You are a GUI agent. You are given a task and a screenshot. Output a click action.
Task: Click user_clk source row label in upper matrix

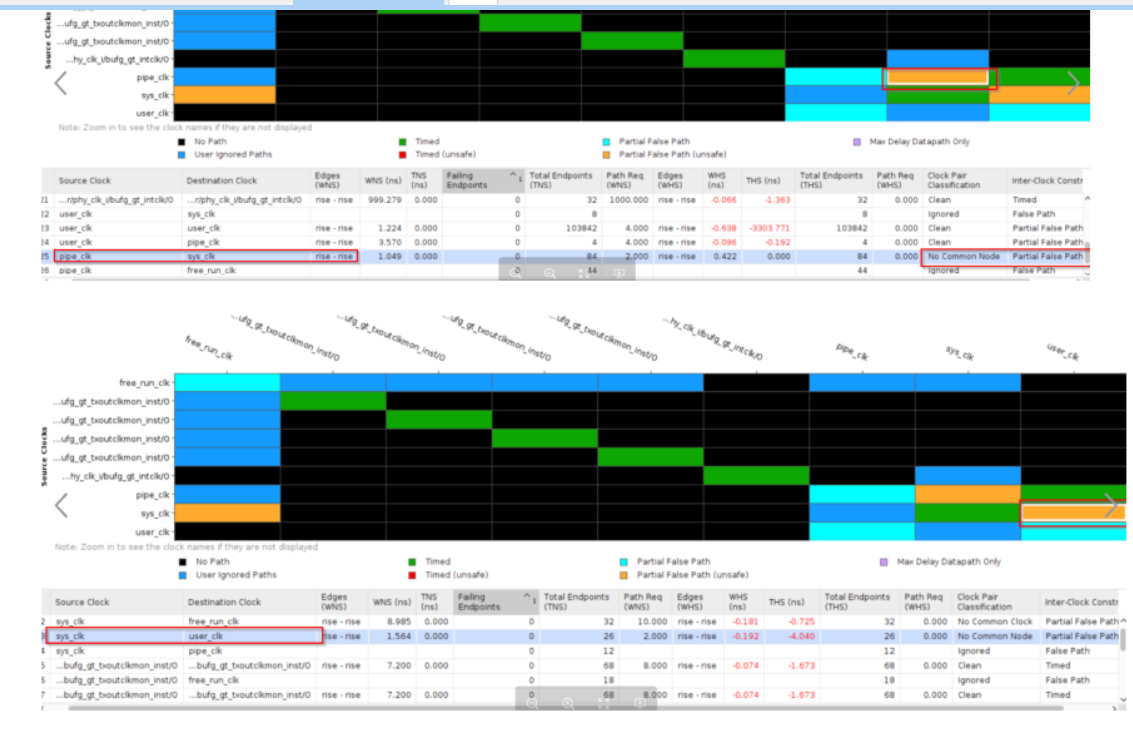152,113
